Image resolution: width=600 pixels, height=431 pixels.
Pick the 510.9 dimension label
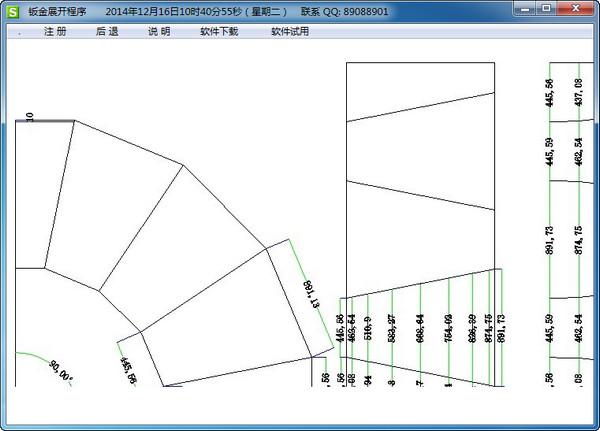pos(369,327)
